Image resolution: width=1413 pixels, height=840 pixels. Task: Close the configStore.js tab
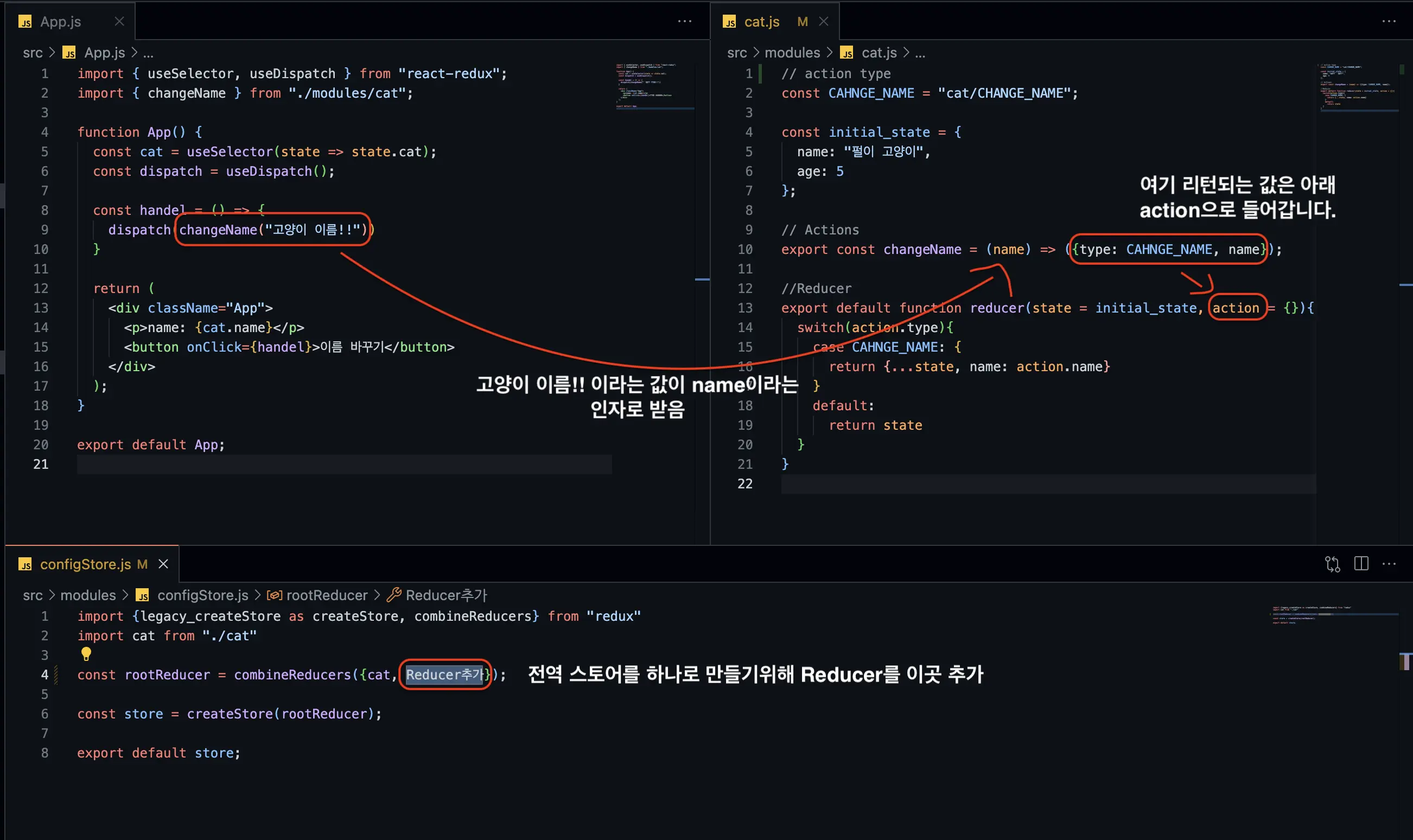pyautogui.click(x=163, y=564)
